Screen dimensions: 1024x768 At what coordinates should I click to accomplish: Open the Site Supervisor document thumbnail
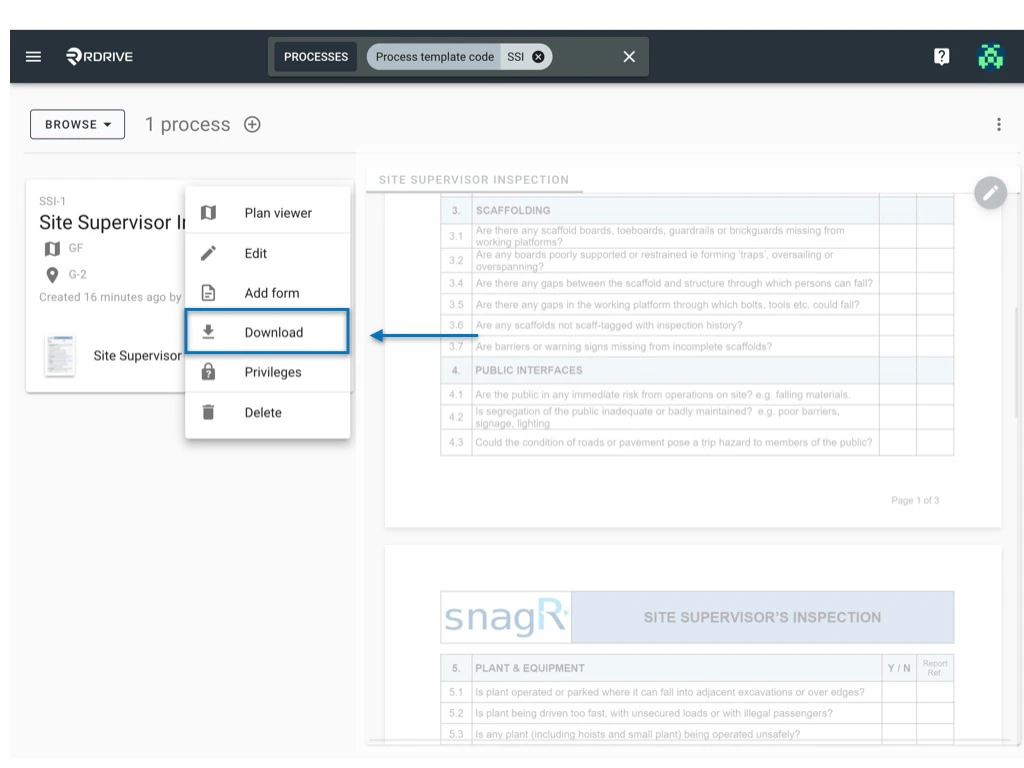click(x=60, y=356)
